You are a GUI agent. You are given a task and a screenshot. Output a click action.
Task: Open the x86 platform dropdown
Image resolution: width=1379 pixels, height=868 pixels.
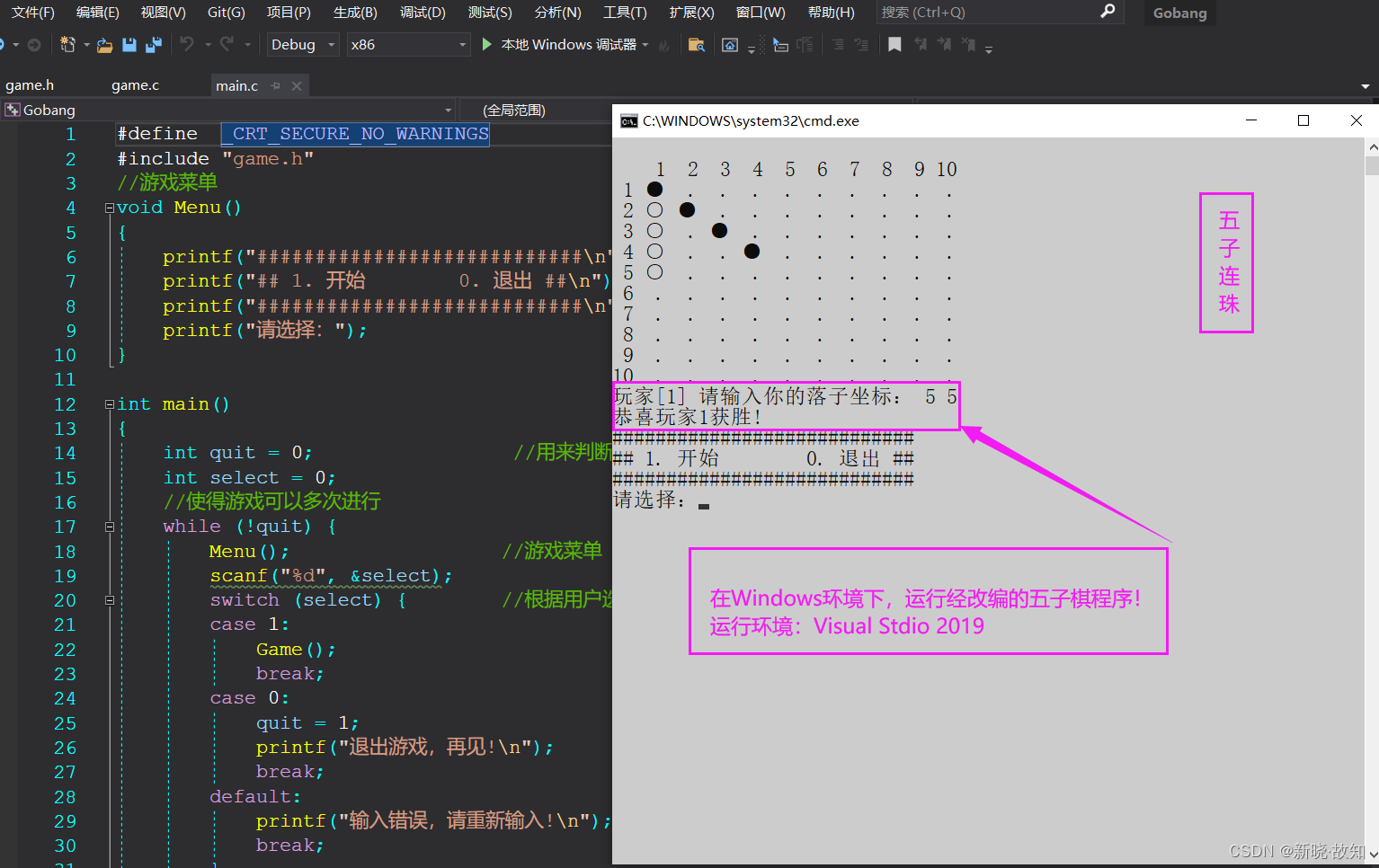pyautogui.click(x=408, y=45)
